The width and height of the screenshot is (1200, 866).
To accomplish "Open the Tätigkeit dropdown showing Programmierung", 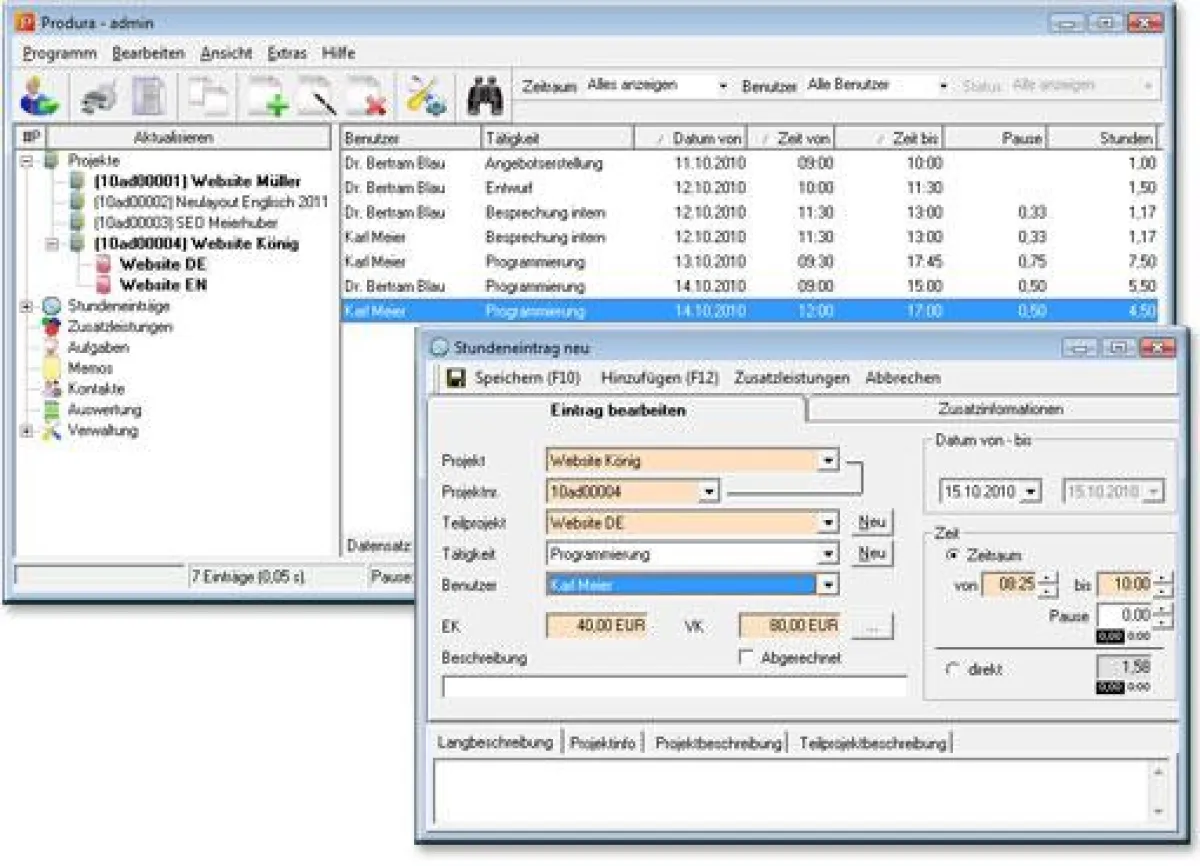I will [x=830, y=553].
